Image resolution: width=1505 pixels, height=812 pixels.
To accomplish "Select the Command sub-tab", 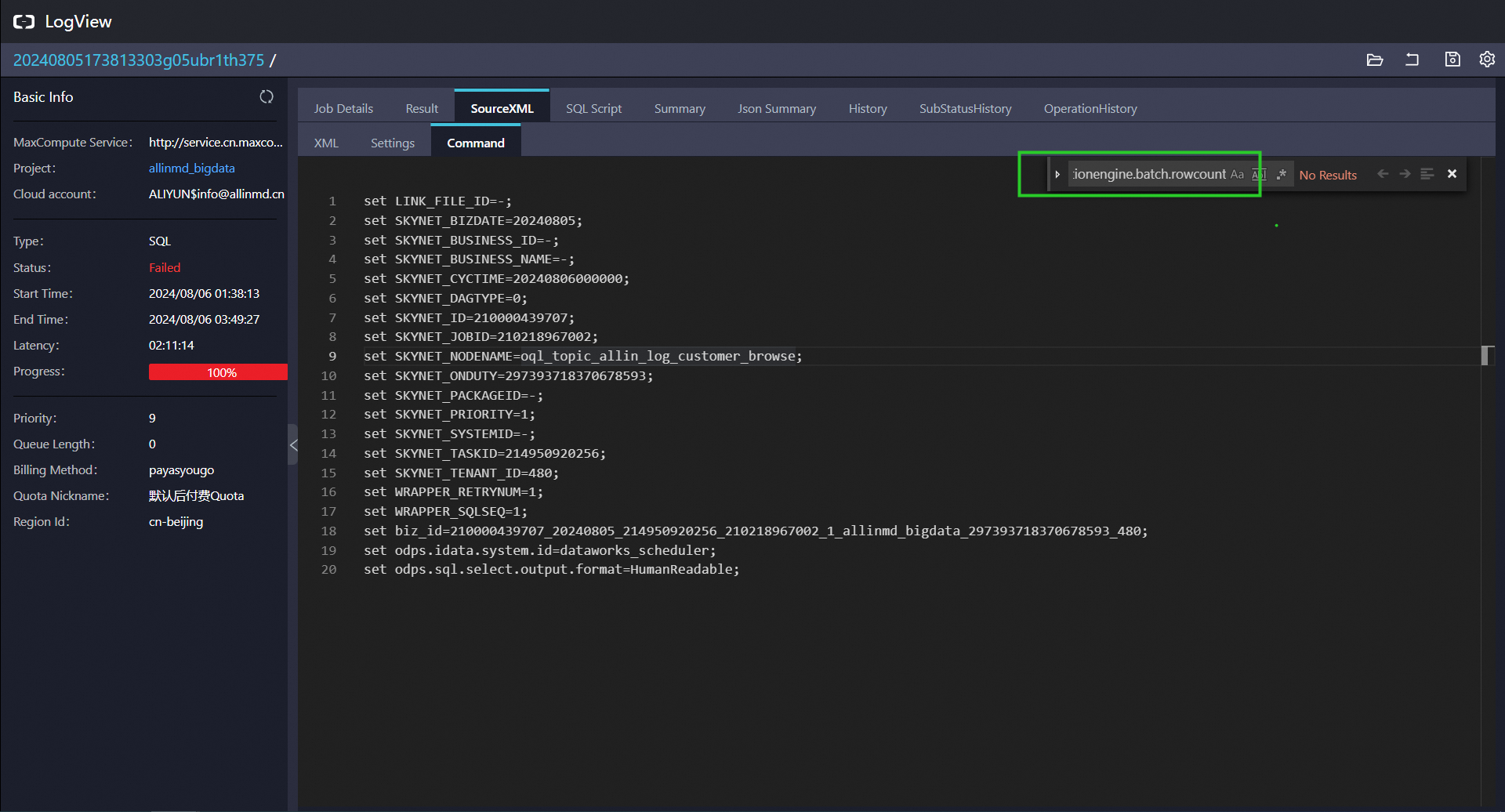I will click(x=475, y=143).
